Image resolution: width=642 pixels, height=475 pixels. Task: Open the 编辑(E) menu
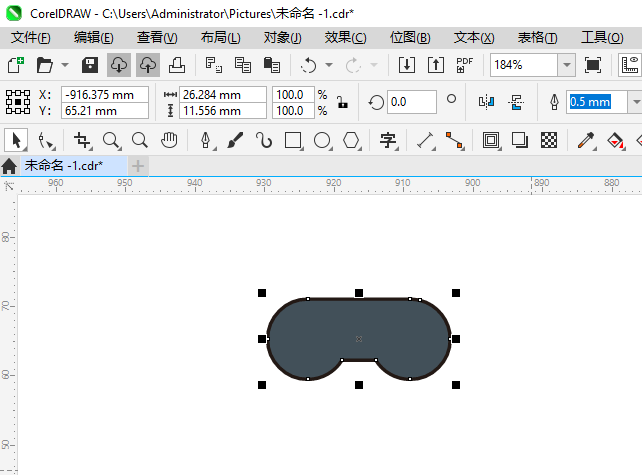[x=94, y=38]
